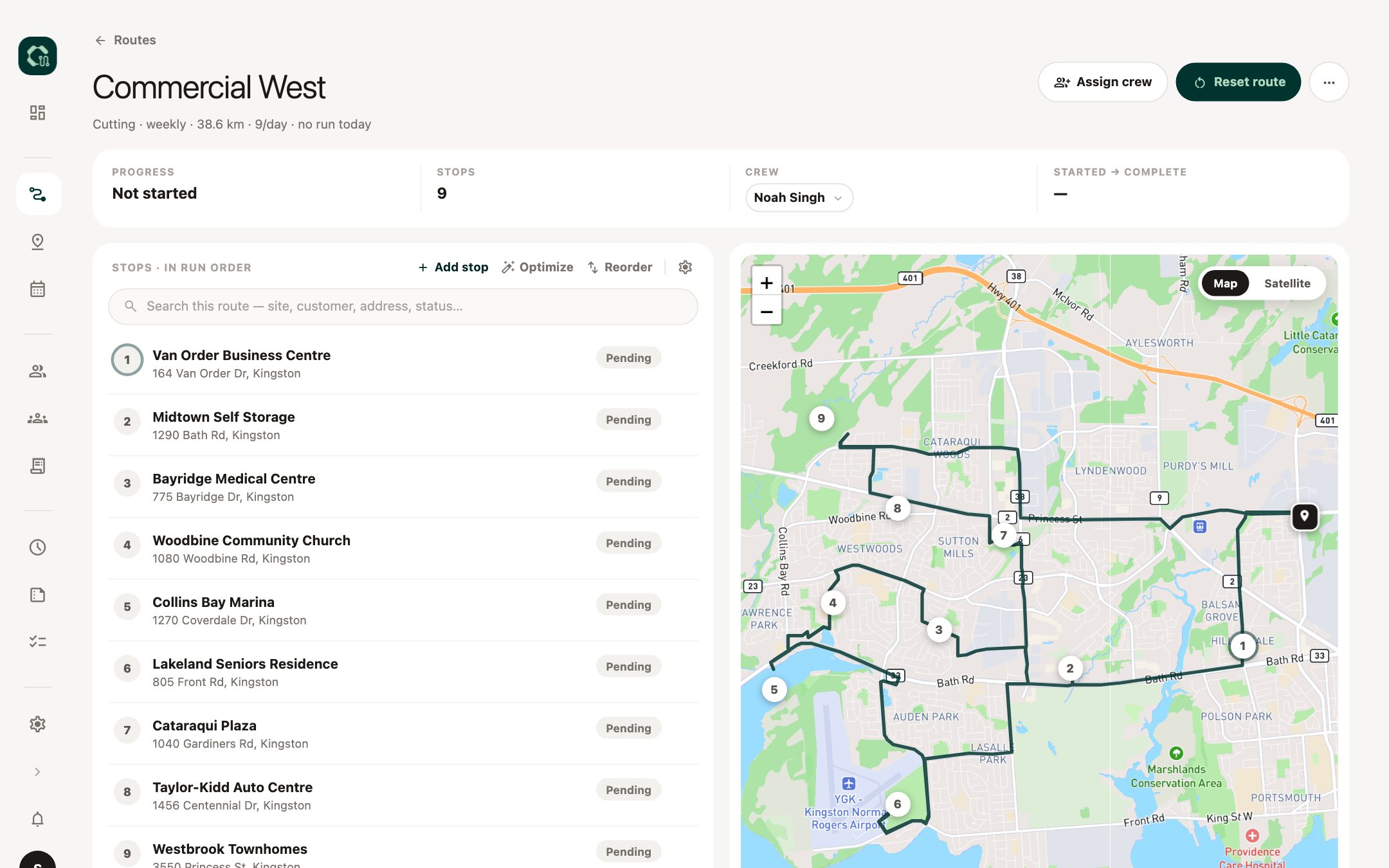Focus the search this route field
The image size is (1389, 868).
pyautogui.click(x=403, y=307)
